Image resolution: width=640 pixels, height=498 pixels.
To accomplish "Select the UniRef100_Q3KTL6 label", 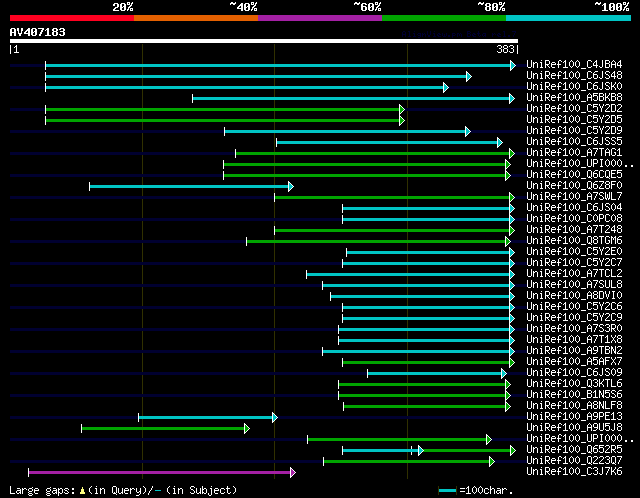I will pos(574,384).
